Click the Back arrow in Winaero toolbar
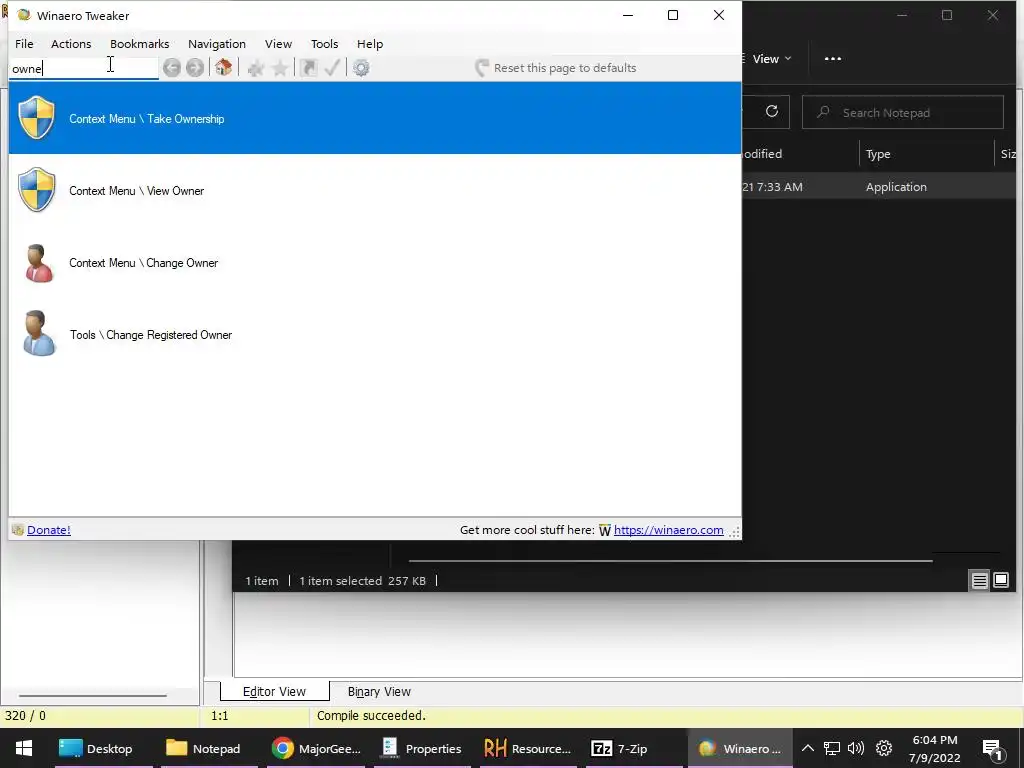Screen dimensions: 1024x768 point(172,67)
